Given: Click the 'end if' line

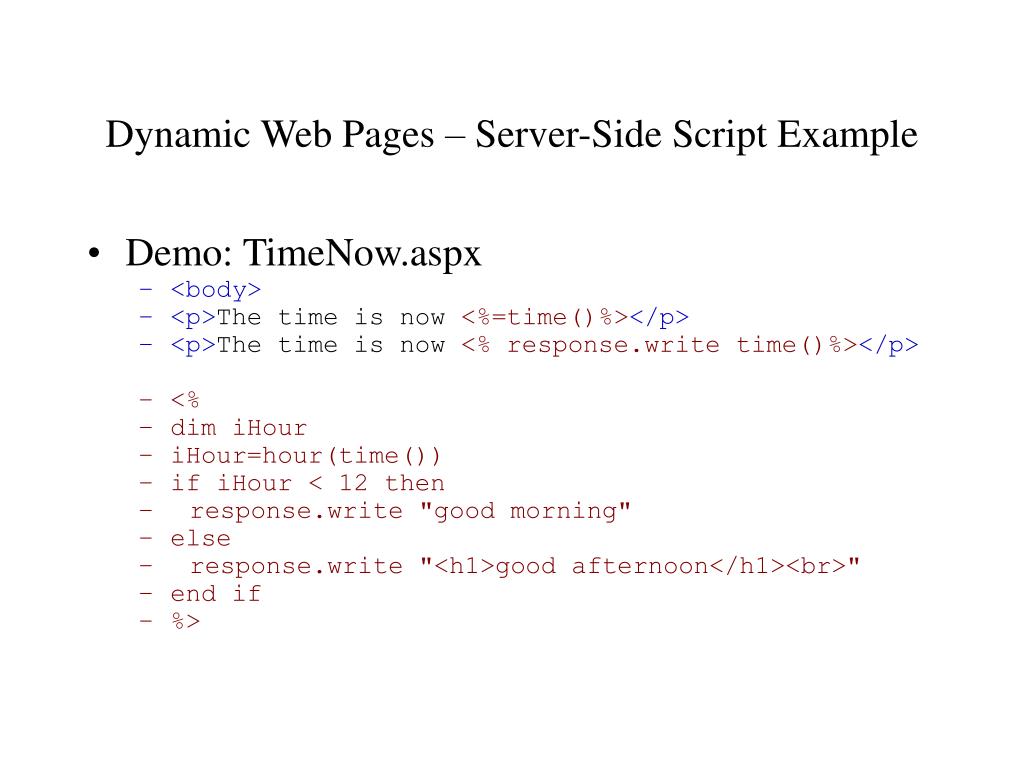Looking at the screenshot, I should [216, 594].
